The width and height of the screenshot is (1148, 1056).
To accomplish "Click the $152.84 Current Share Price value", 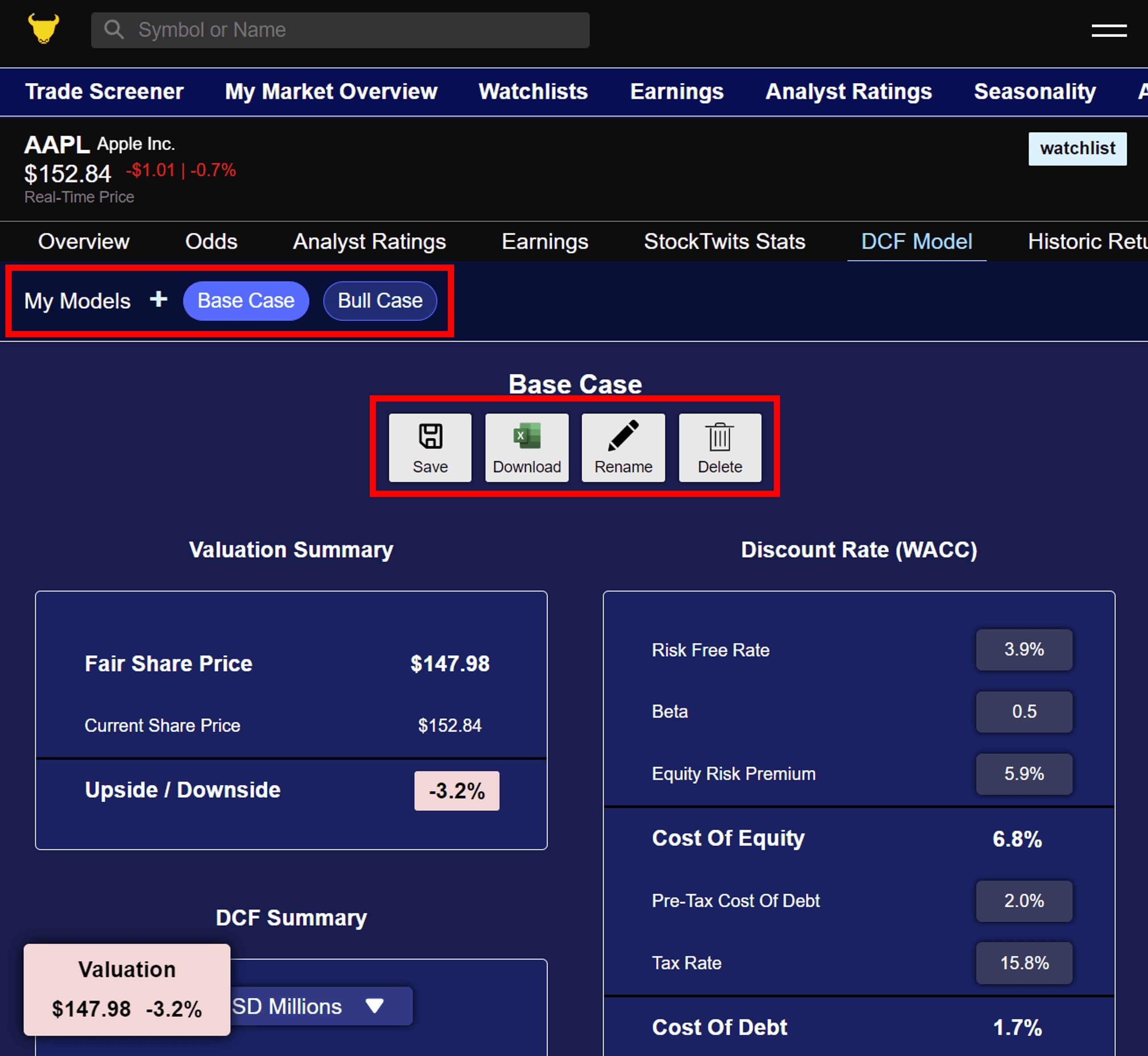I will 450,726.
